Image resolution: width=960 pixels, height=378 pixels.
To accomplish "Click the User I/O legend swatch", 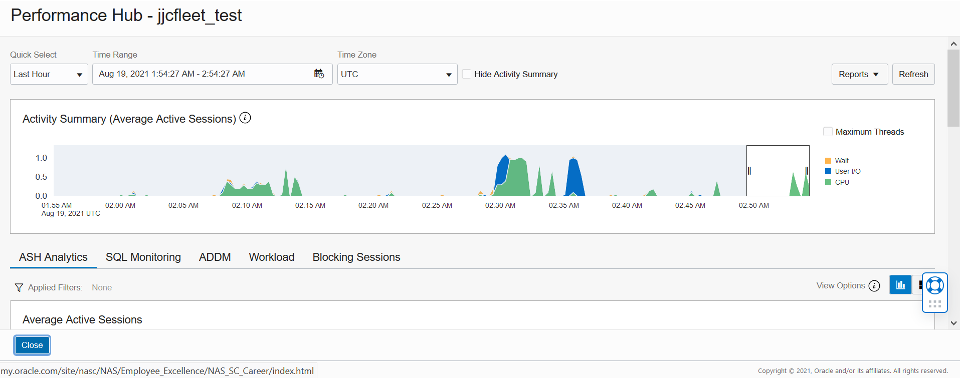I will pos(828,171).
